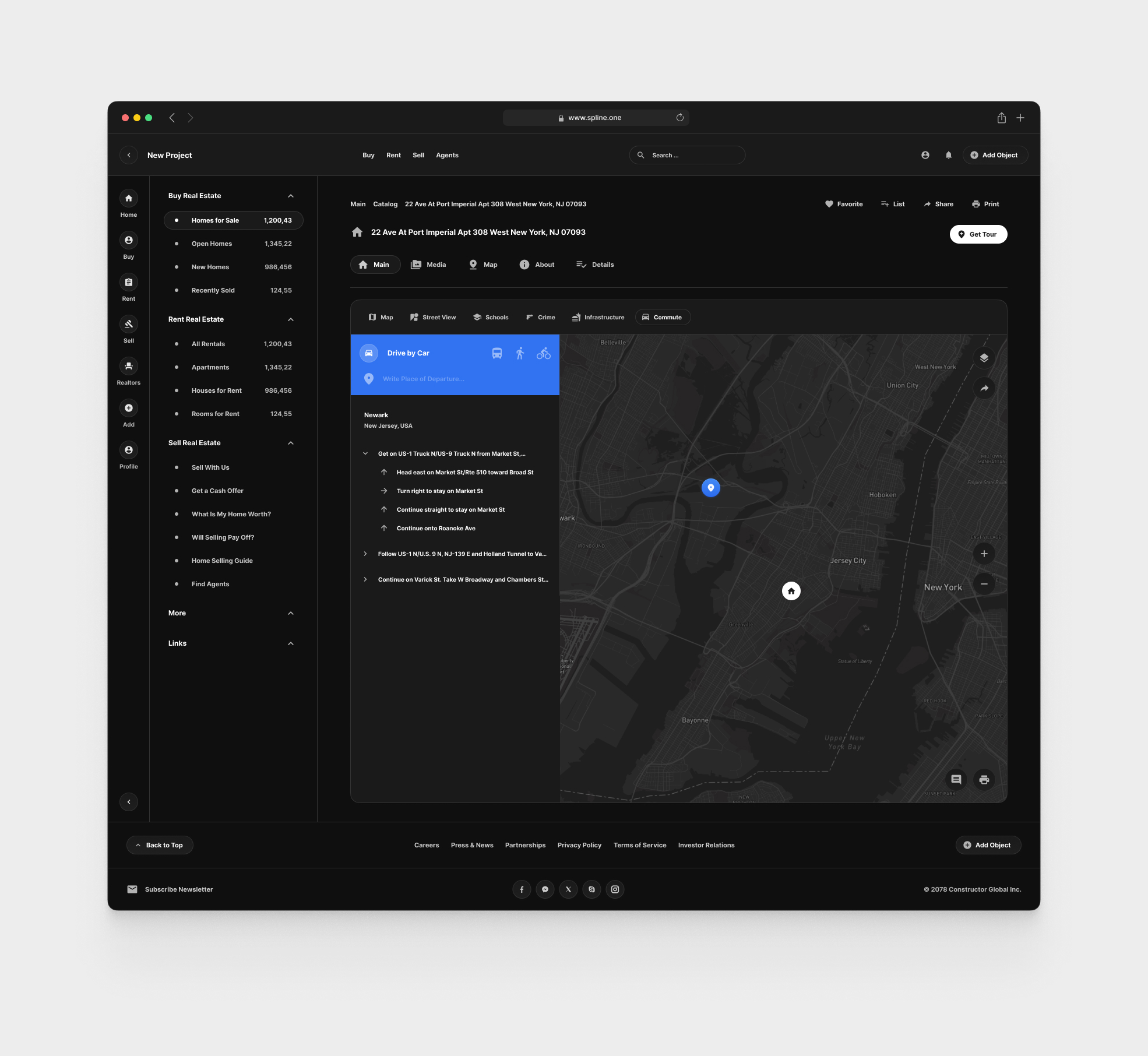
Task: Switch to the About tab
Action: [x=537, y=265]
